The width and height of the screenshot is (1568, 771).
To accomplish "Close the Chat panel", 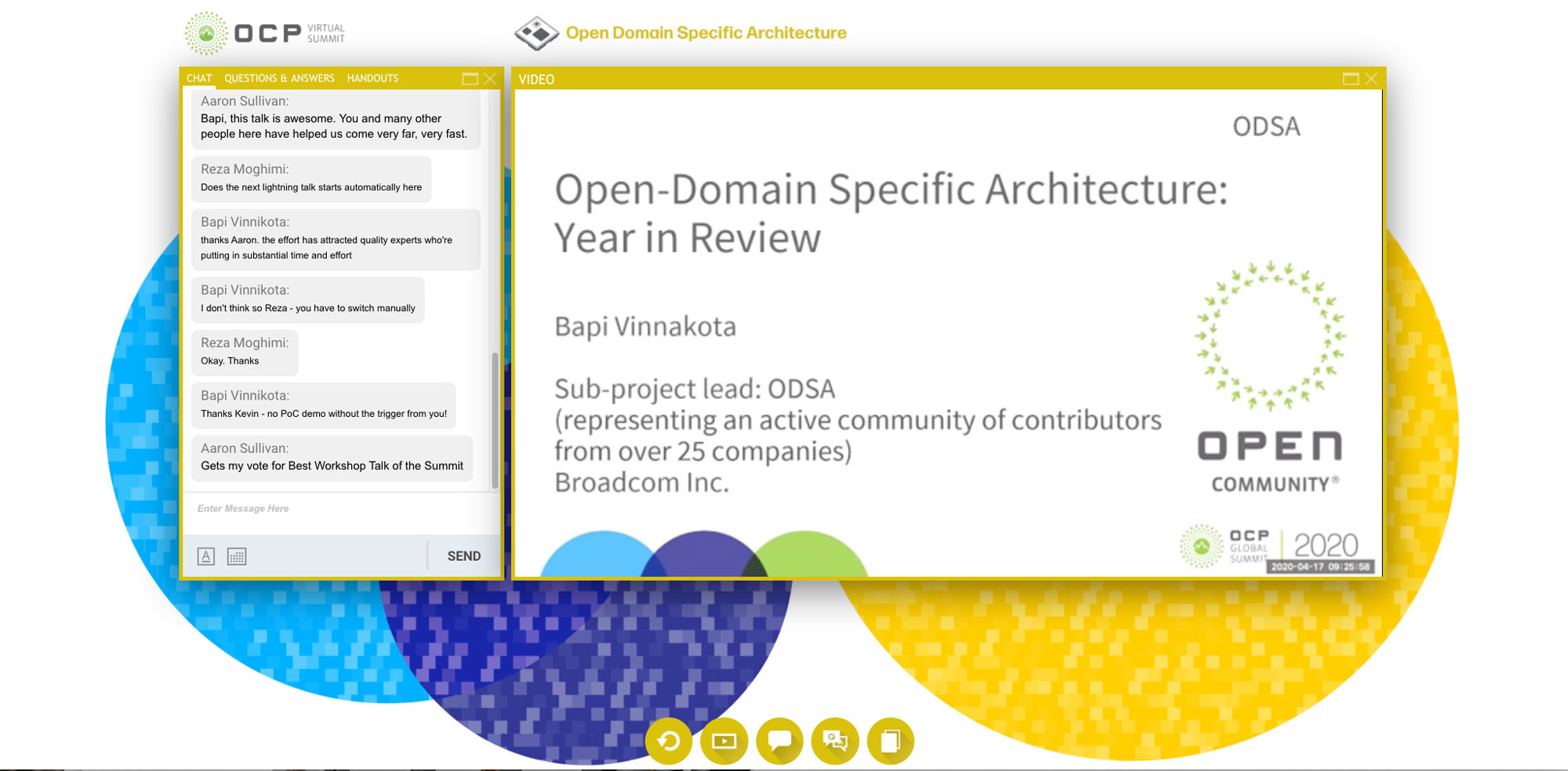I will [490, 78].
